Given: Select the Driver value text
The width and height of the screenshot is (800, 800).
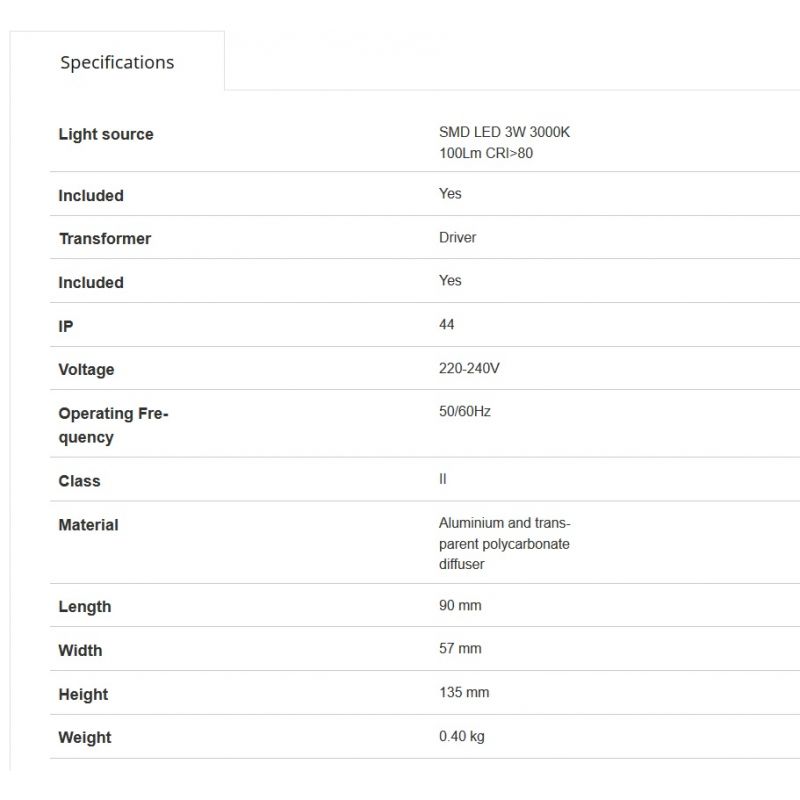Looking at the screenshot, I should (x=457, y=238).
